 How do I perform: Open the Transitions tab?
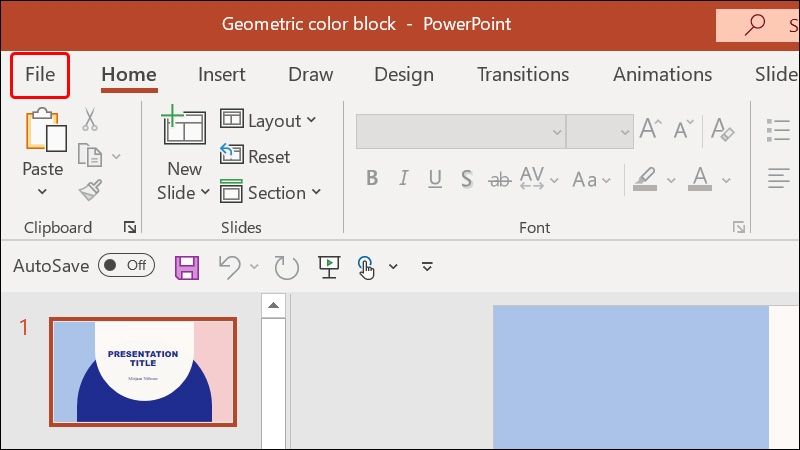pos(523,75)
